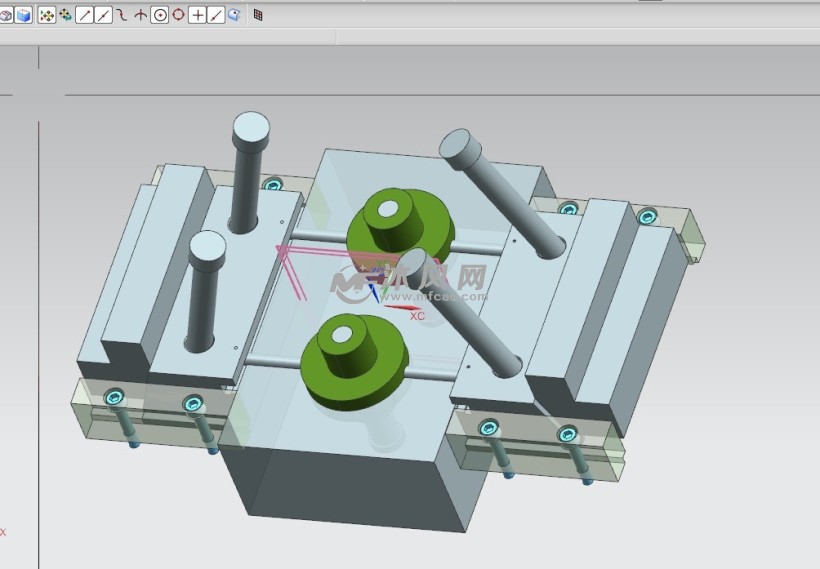Toggle the existing point plus-sign snap
The image size is (820, 569).
tap(197, 15)
